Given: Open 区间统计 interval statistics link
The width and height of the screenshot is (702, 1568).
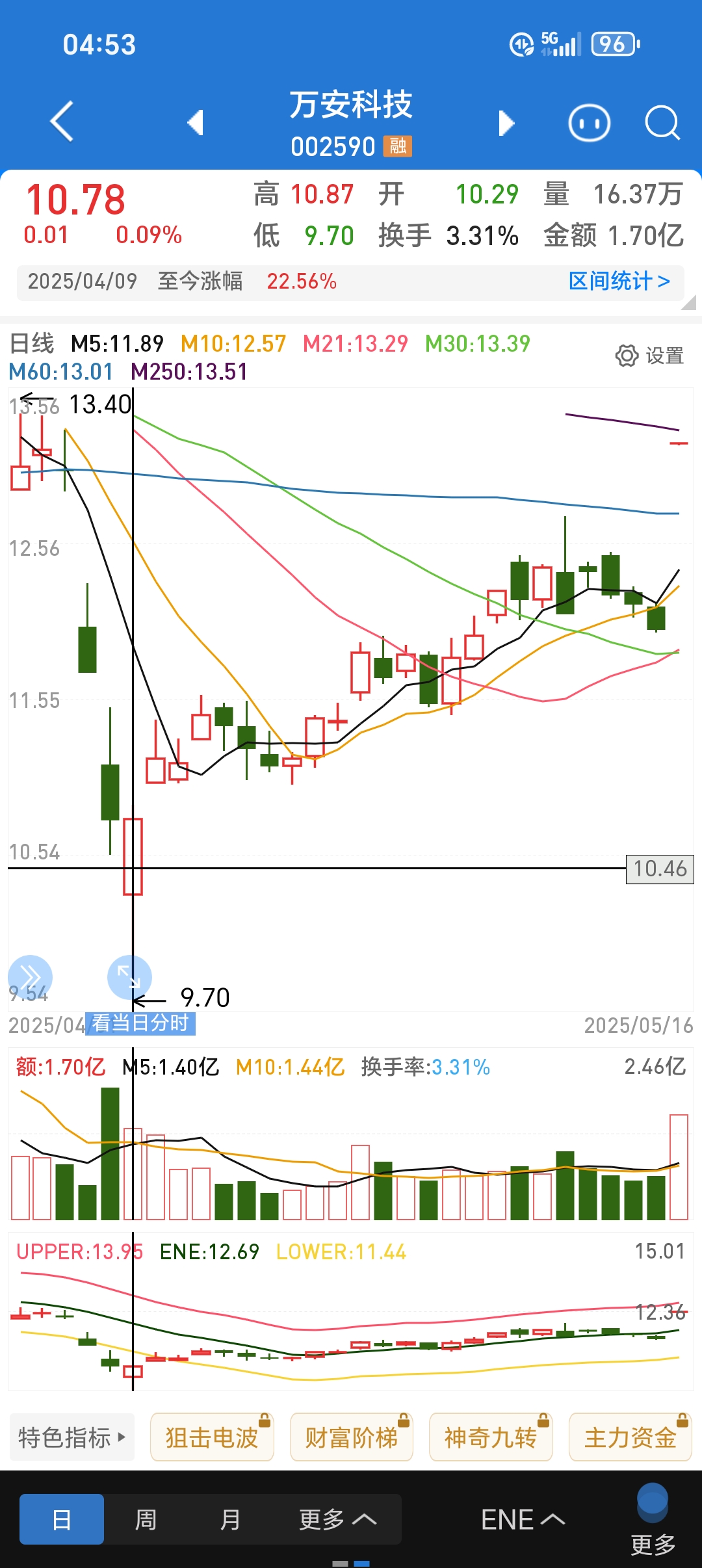Looking at the screenshot, I should [619, 281].
